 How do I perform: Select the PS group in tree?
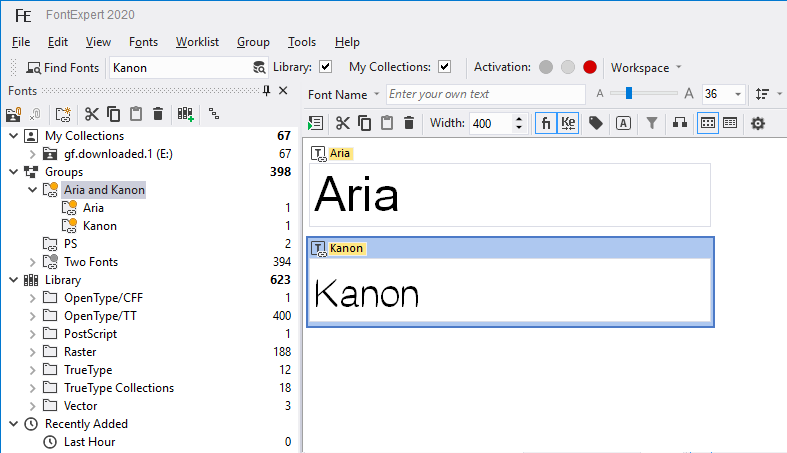[x=70, y=244]
